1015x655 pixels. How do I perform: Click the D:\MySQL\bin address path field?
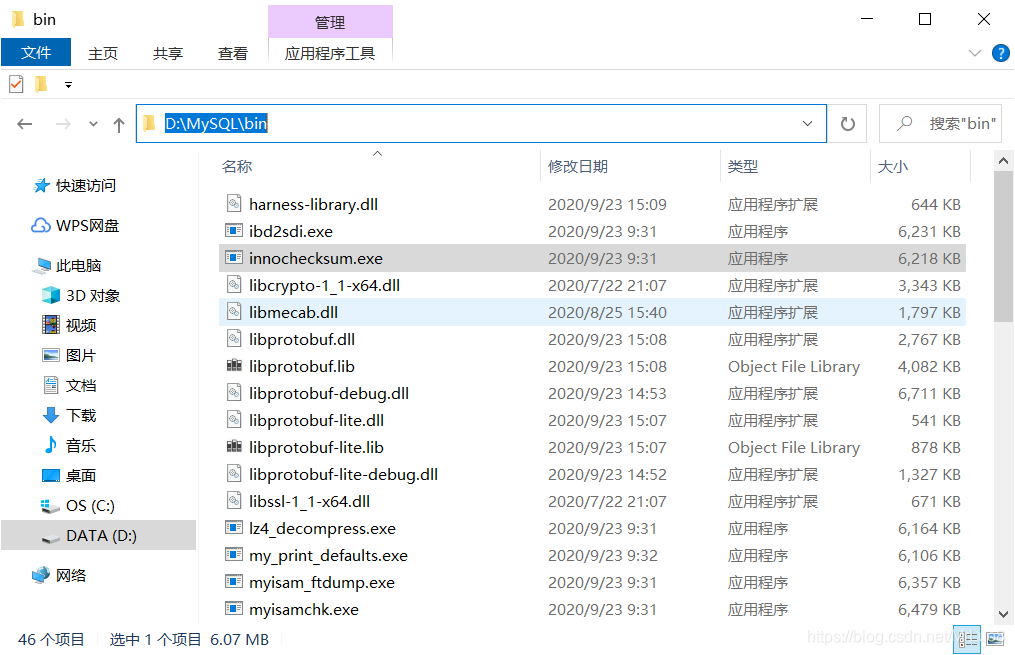click(481, 124)
